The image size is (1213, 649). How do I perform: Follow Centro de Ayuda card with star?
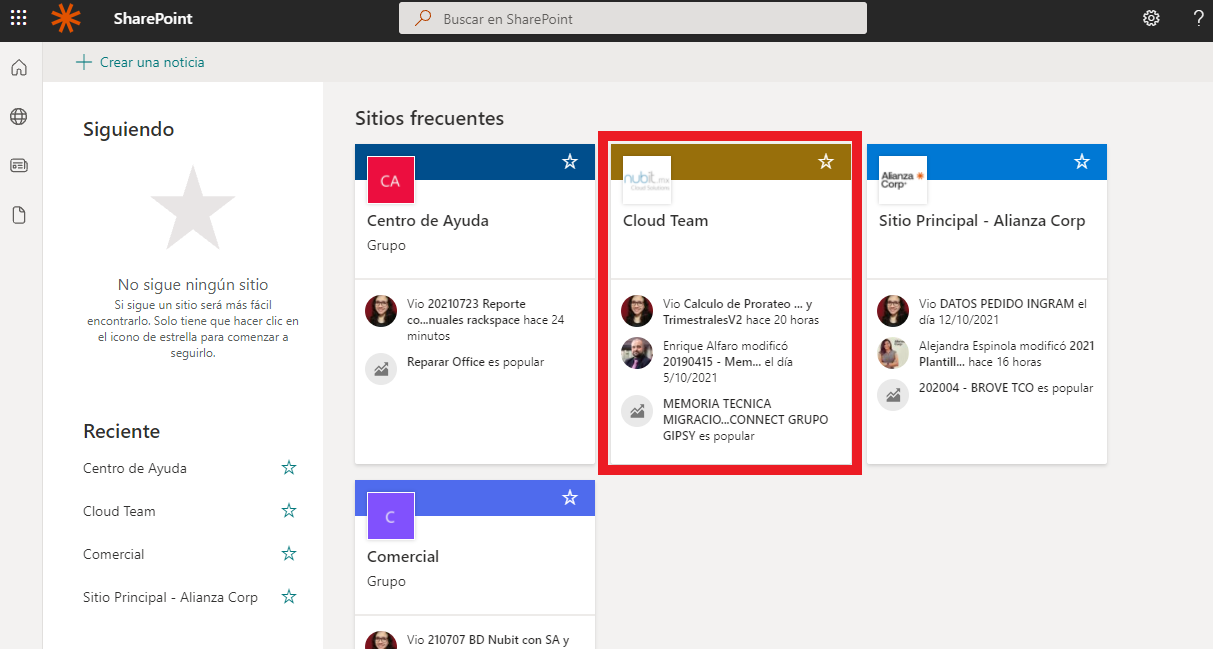point(570,162)
